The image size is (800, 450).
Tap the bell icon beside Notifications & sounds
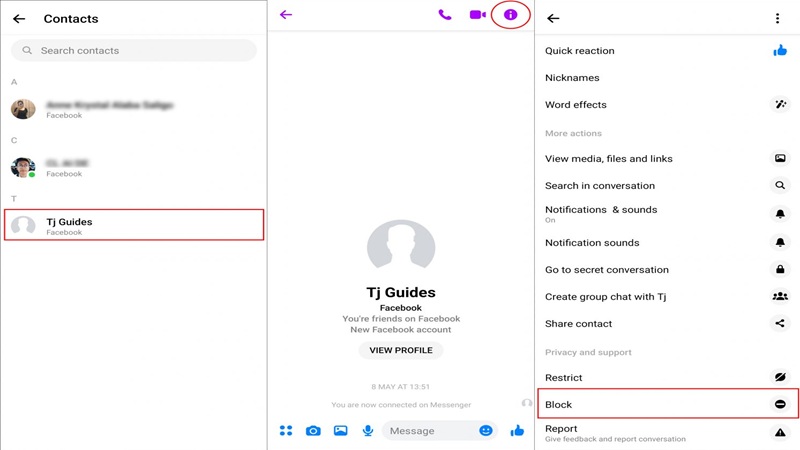tap(780, 213)
